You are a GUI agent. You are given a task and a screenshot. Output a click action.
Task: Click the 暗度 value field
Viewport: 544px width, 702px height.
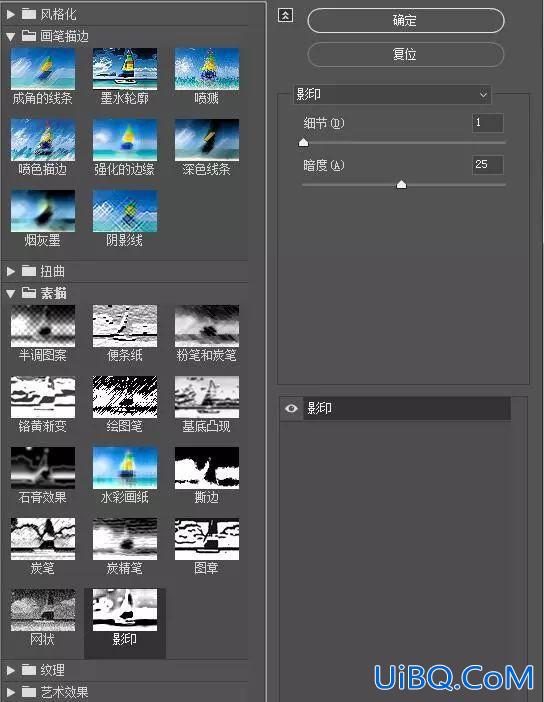(x=488, y=165)
